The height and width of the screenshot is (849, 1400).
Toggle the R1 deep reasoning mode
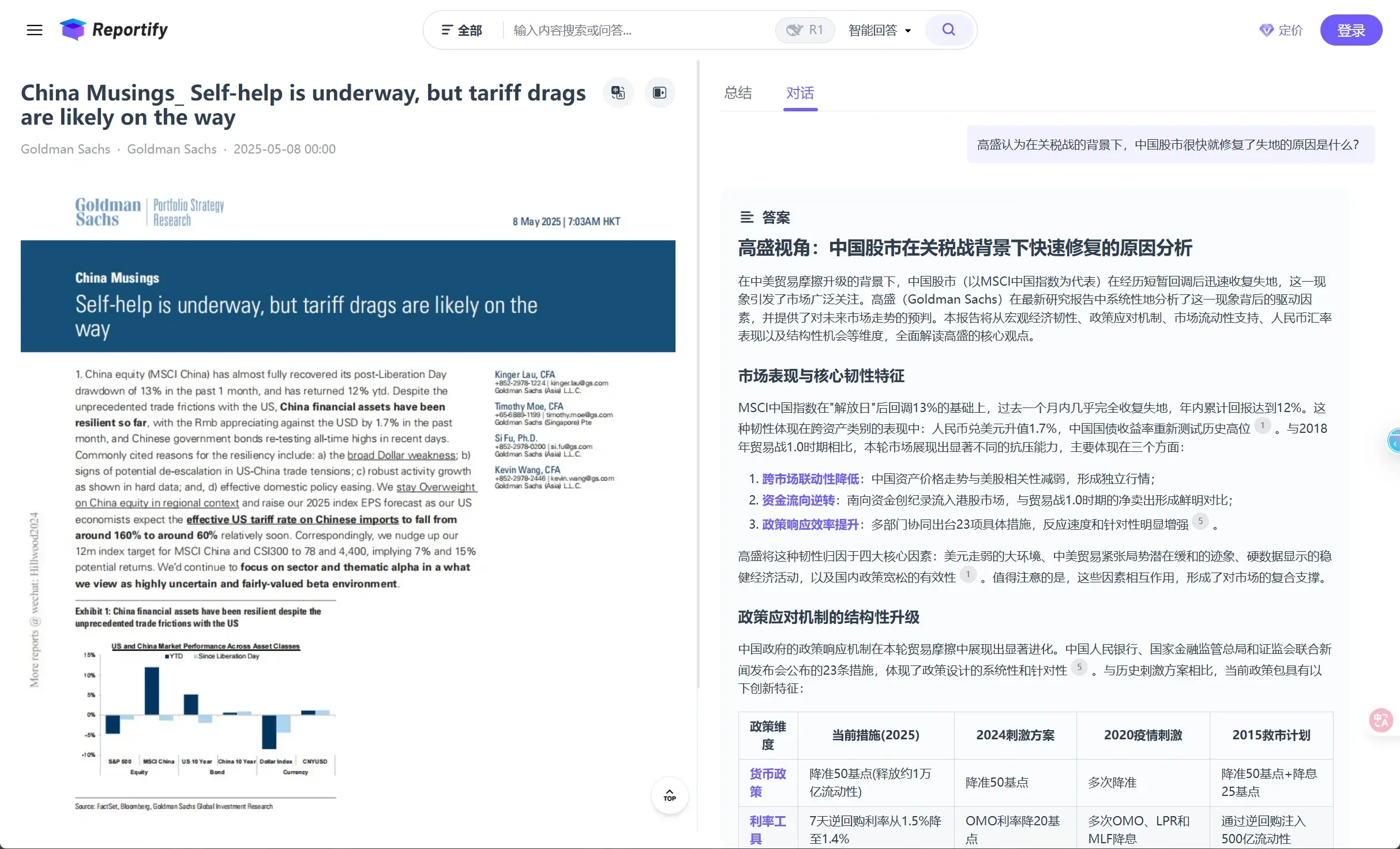pos(805,29)
